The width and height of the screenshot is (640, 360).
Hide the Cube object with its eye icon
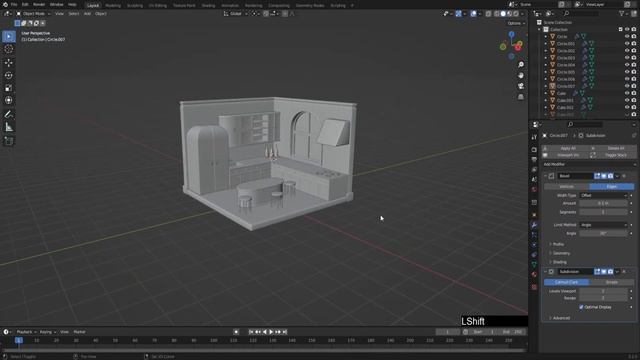[x=627, y=93]
